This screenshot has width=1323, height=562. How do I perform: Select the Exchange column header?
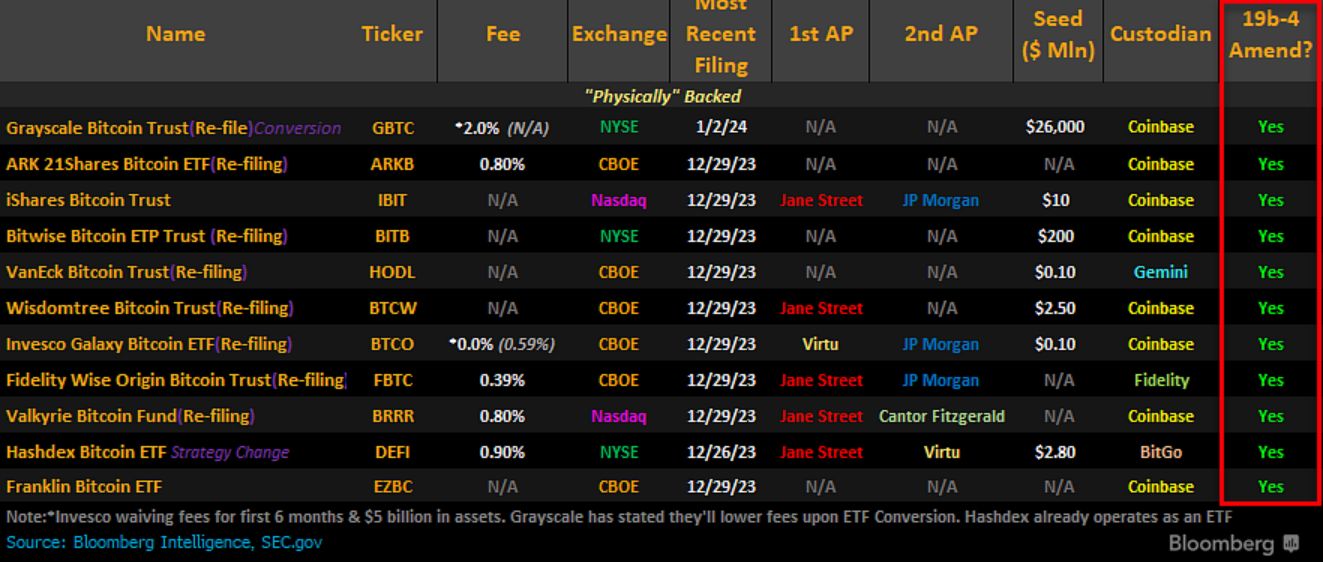coord(619,34)
